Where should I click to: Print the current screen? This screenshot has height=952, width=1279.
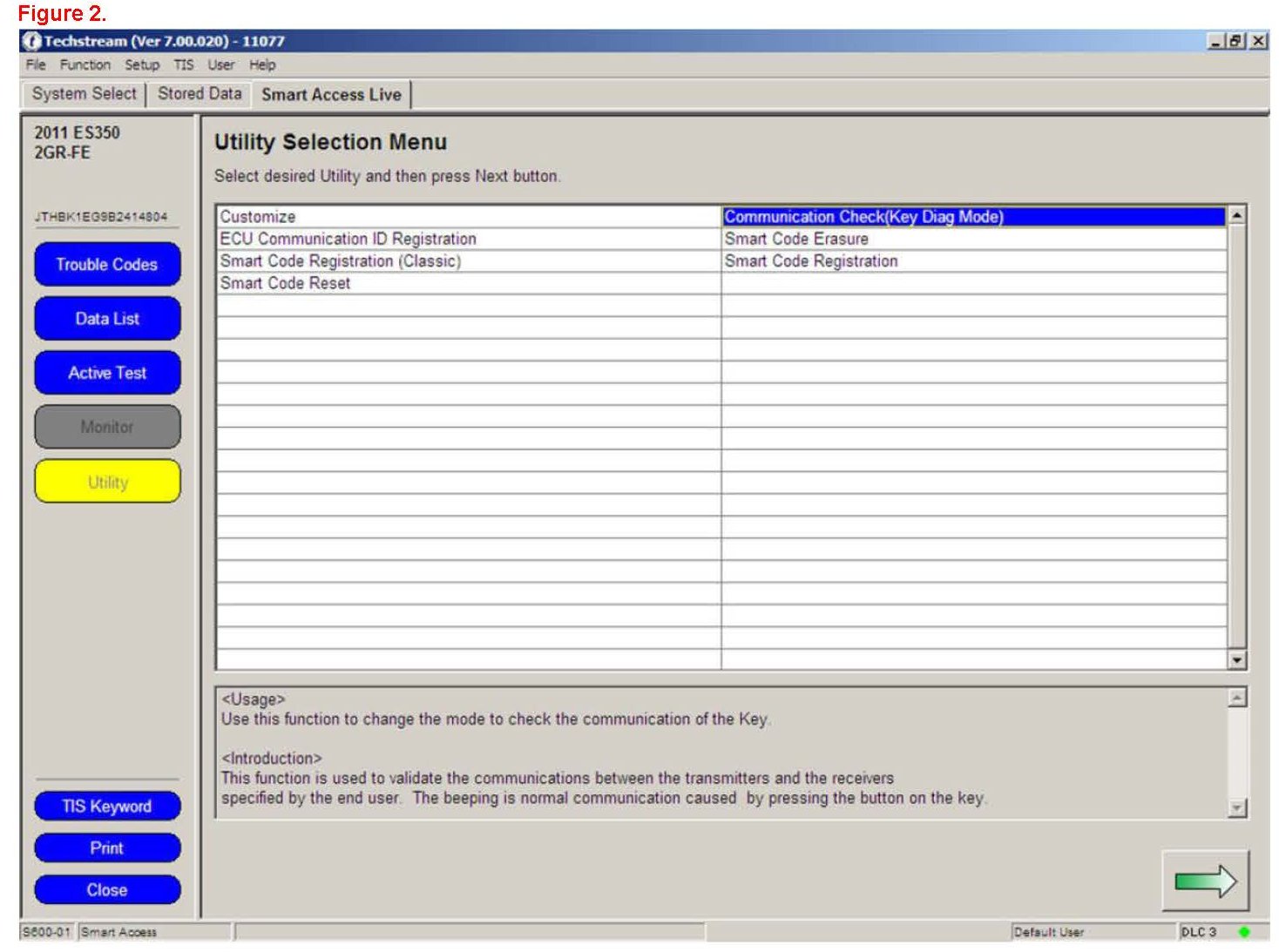[107, 848]
